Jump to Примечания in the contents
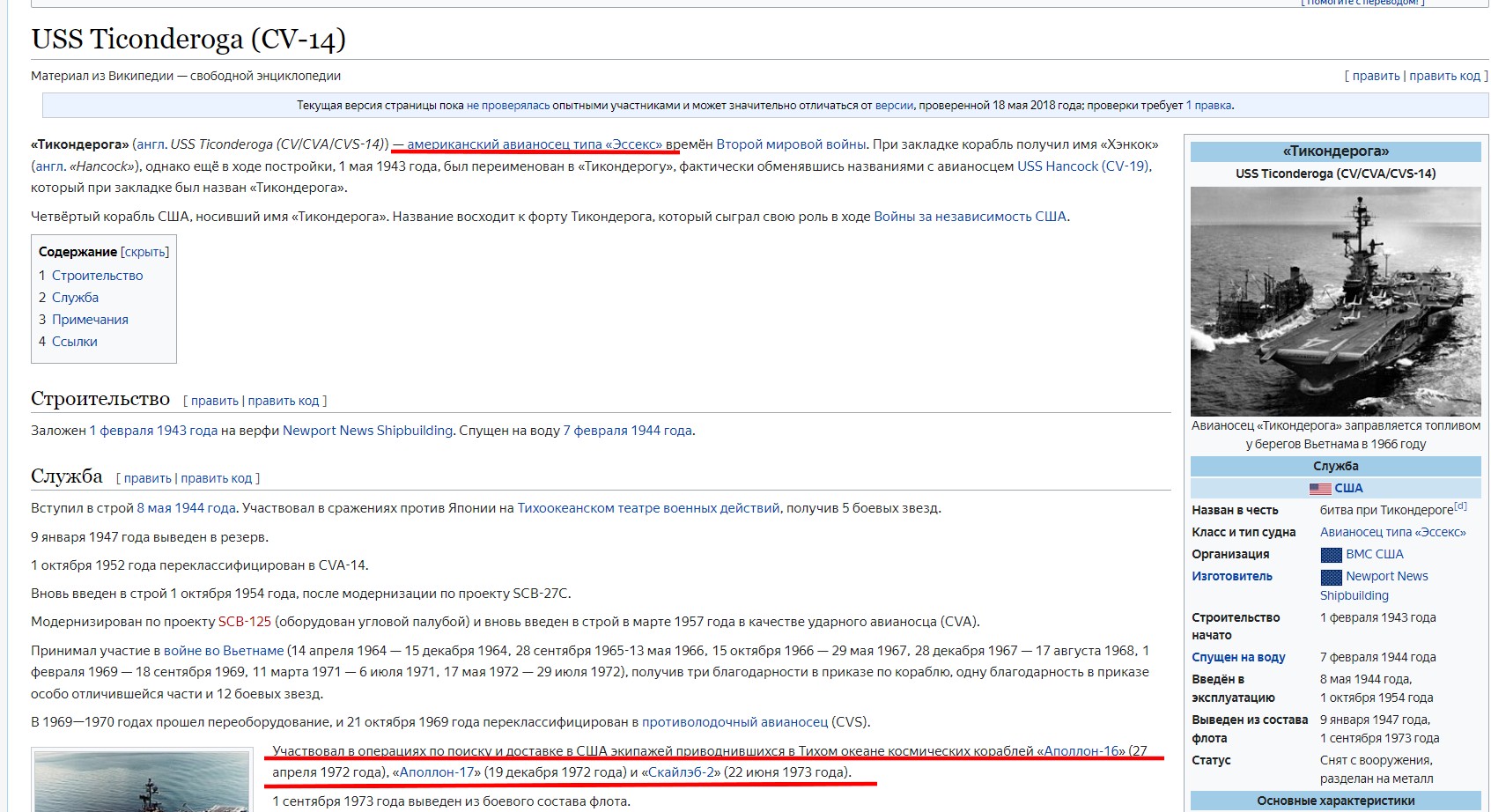Screen dimensions: 1491x812 coord(90,320)
